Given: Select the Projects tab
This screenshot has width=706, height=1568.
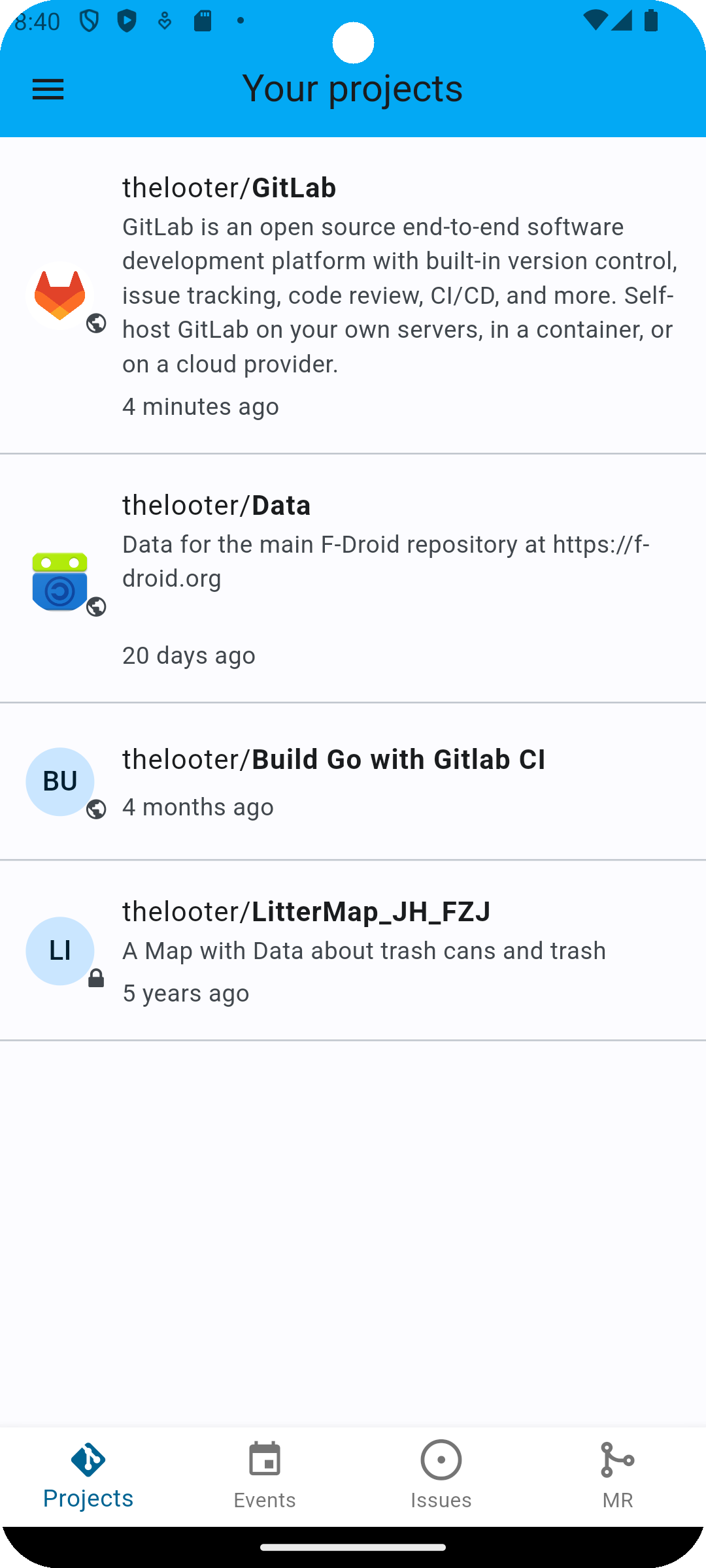Looking at the screenshot, I should pos(88,1477).
